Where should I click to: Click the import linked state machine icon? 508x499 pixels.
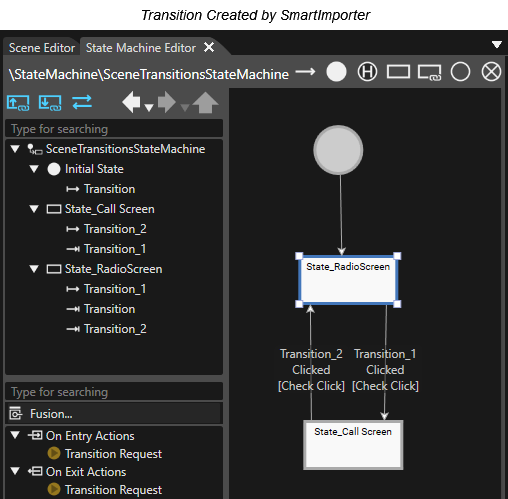pyautogui.click(x=50, y=103)
